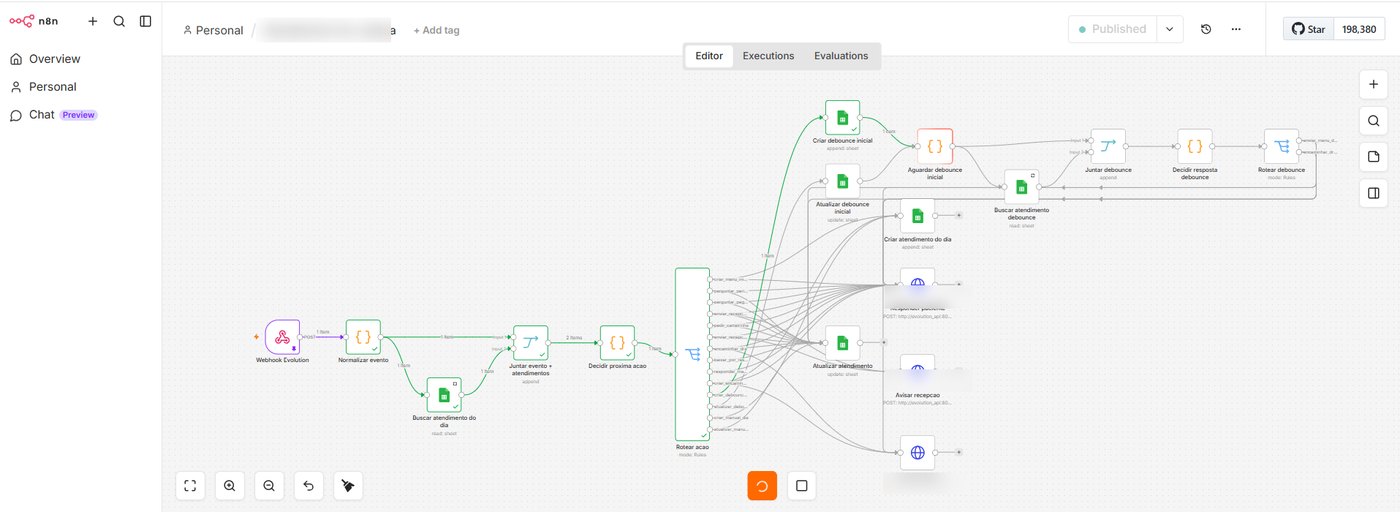The height and width of the screenshot is (512, 1400).
Task: Zoom in the canvas
Action: pyautogui.click(x=229, y=486)
